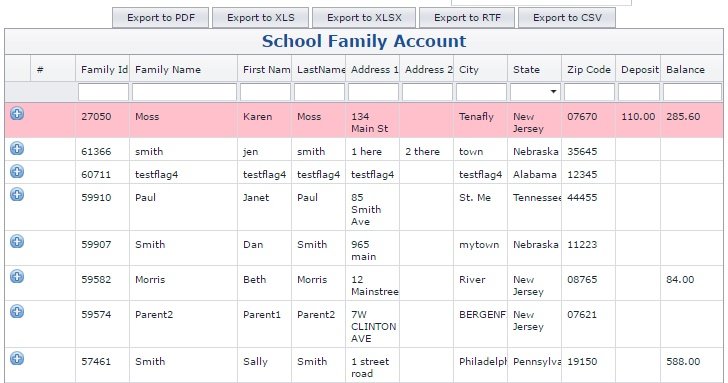The image size is (728, 383).
Task: Open details for Dan Smith 59907 plus icon
Action: tap(17, 241)
